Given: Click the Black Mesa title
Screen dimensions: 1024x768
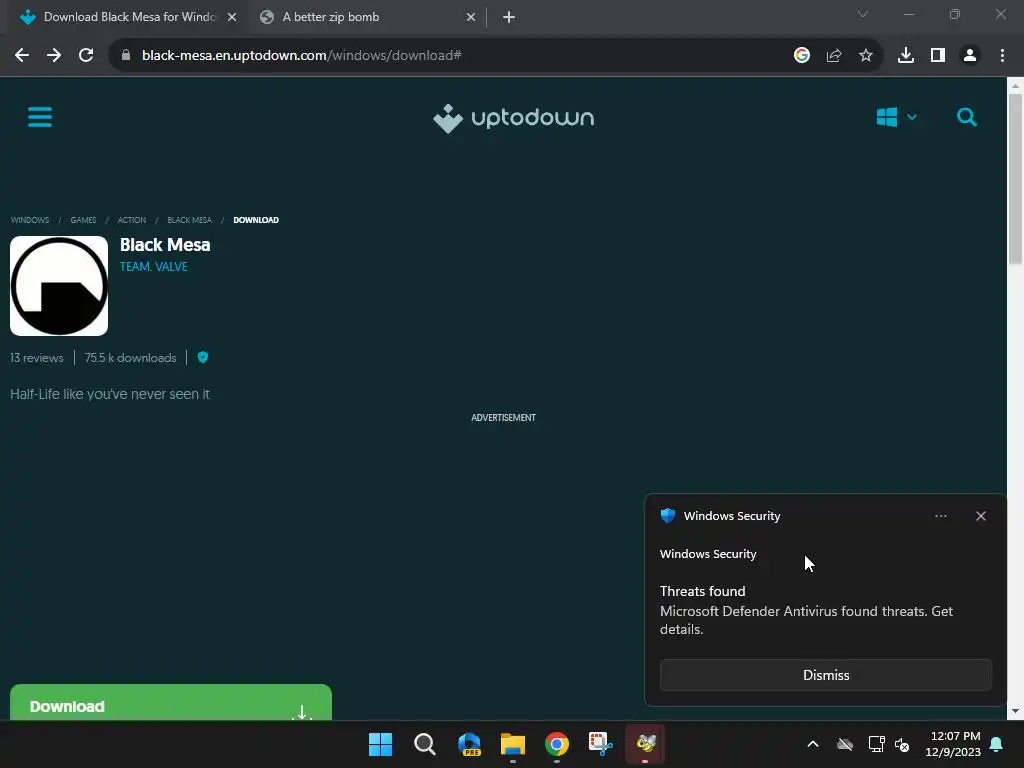Looking at the screenshot, I should (165, 245).
